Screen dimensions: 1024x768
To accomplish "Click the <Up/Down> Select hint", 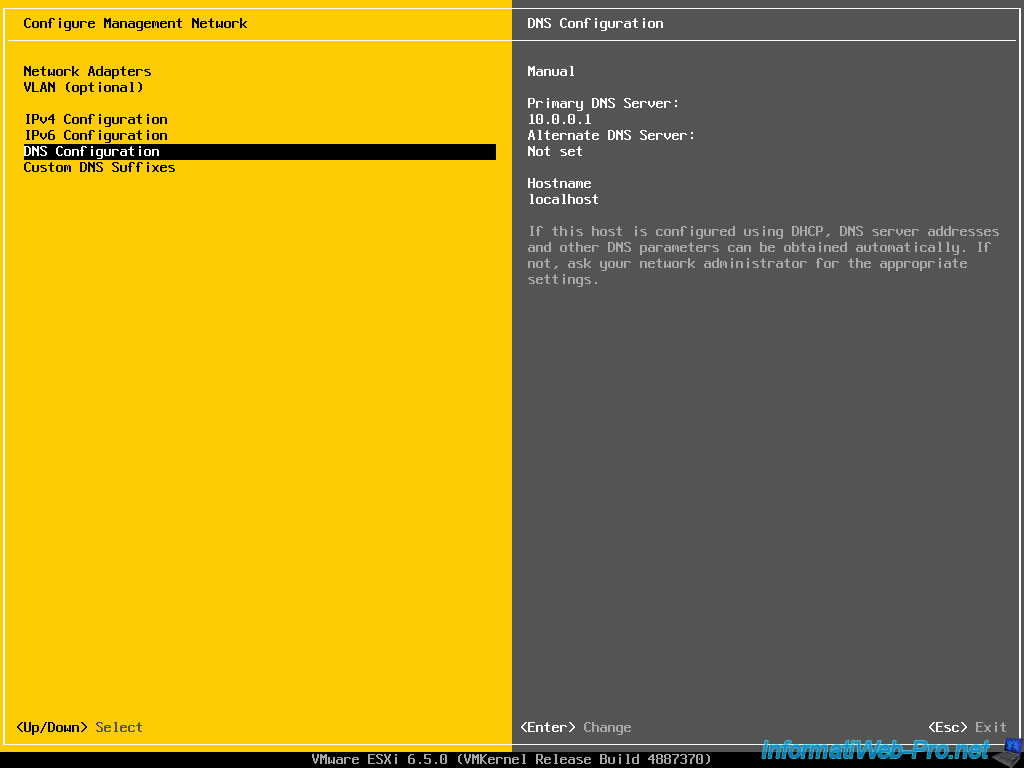I will click(79, 728).
